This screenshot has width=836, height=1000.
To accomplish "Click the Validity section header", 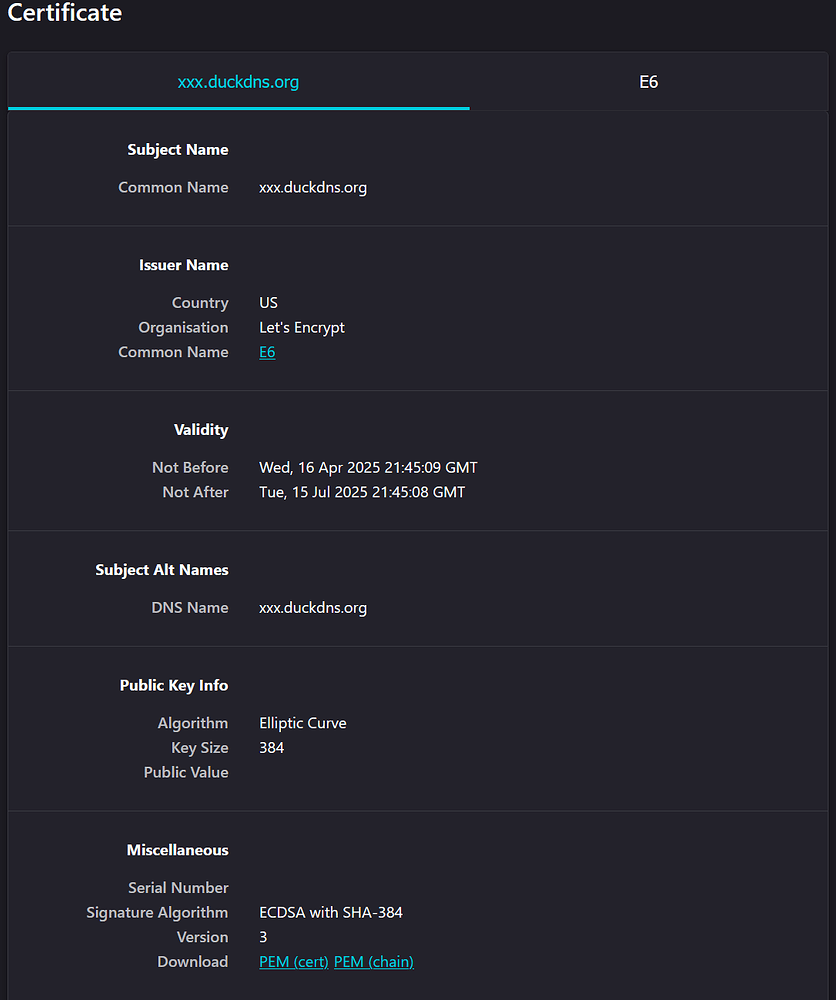I will click(x=200, y=429).
